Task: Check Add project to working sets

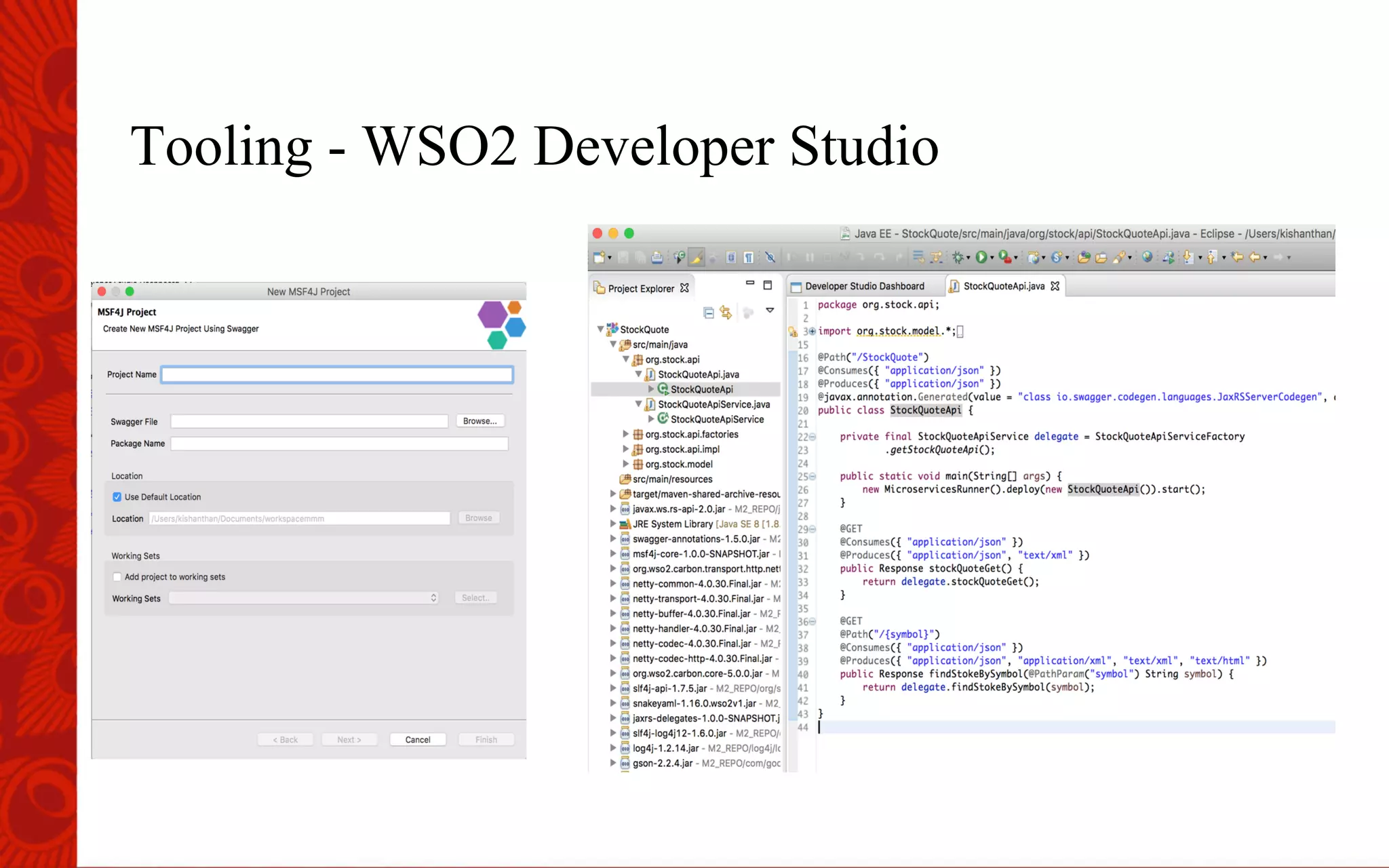Action: click(117, 577)
